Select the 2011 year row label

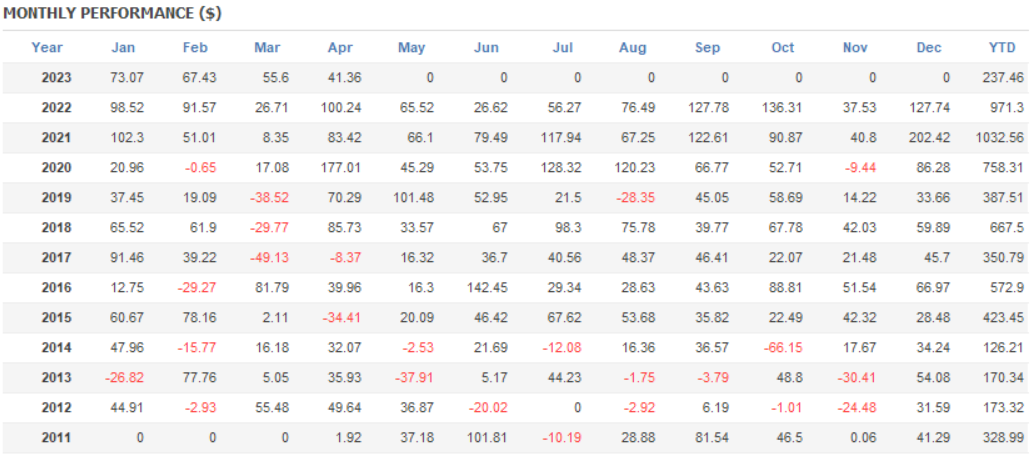click(58, 437)
